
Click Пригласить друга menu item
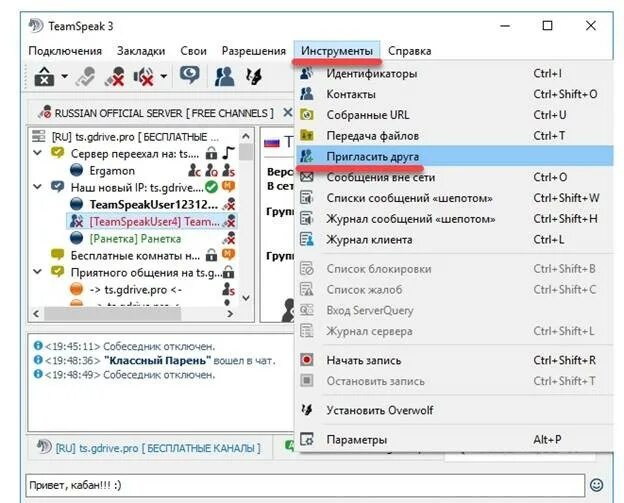point(454,156)
